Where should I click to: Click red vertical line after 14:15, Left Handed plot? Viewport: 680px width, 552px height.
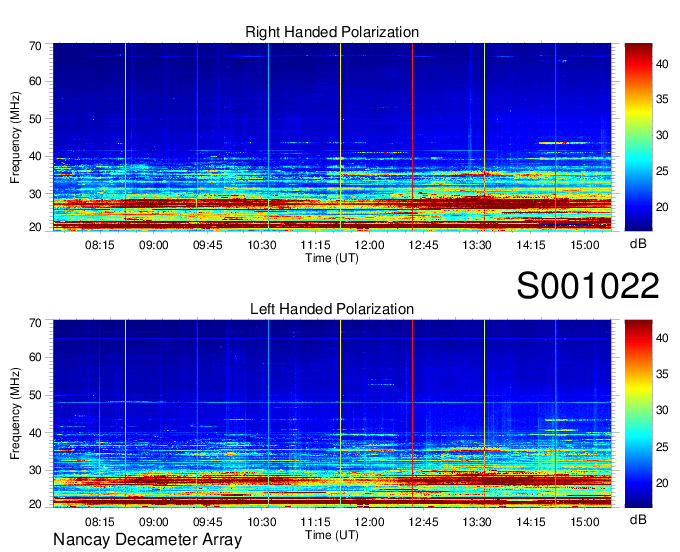[556, 413]
